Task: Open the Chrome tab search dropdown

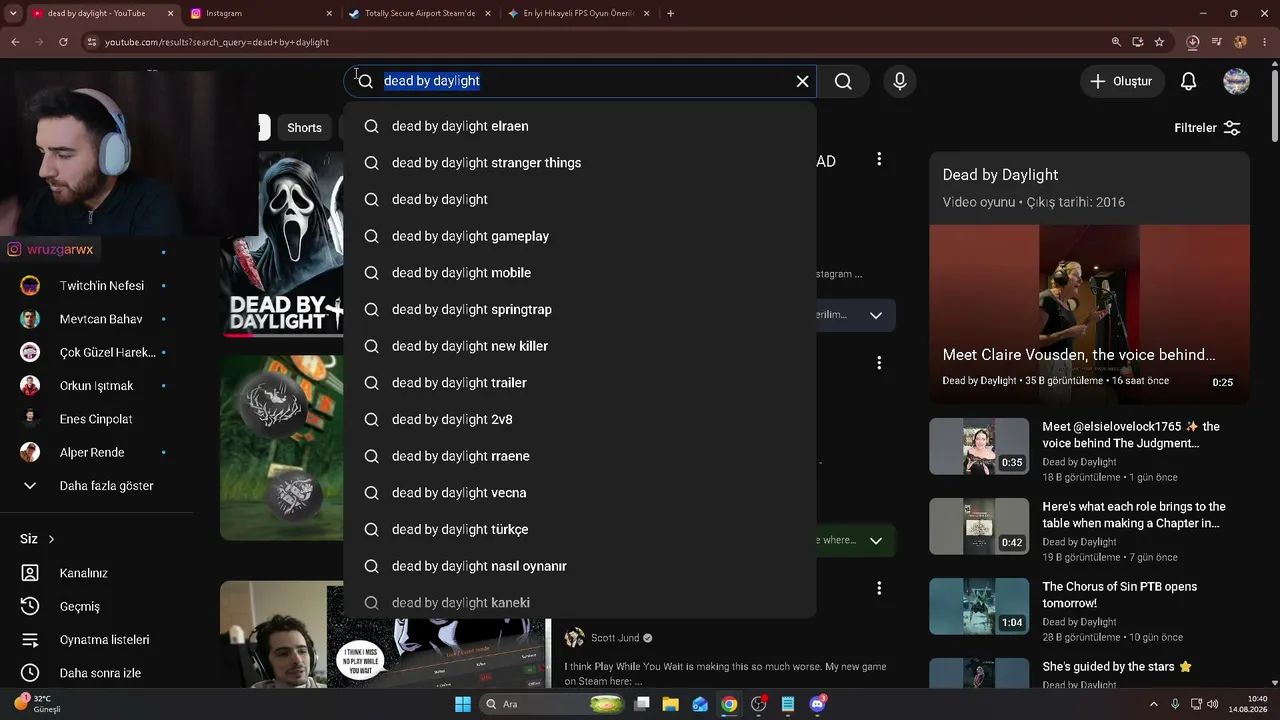Action: (x=14, y=13)
